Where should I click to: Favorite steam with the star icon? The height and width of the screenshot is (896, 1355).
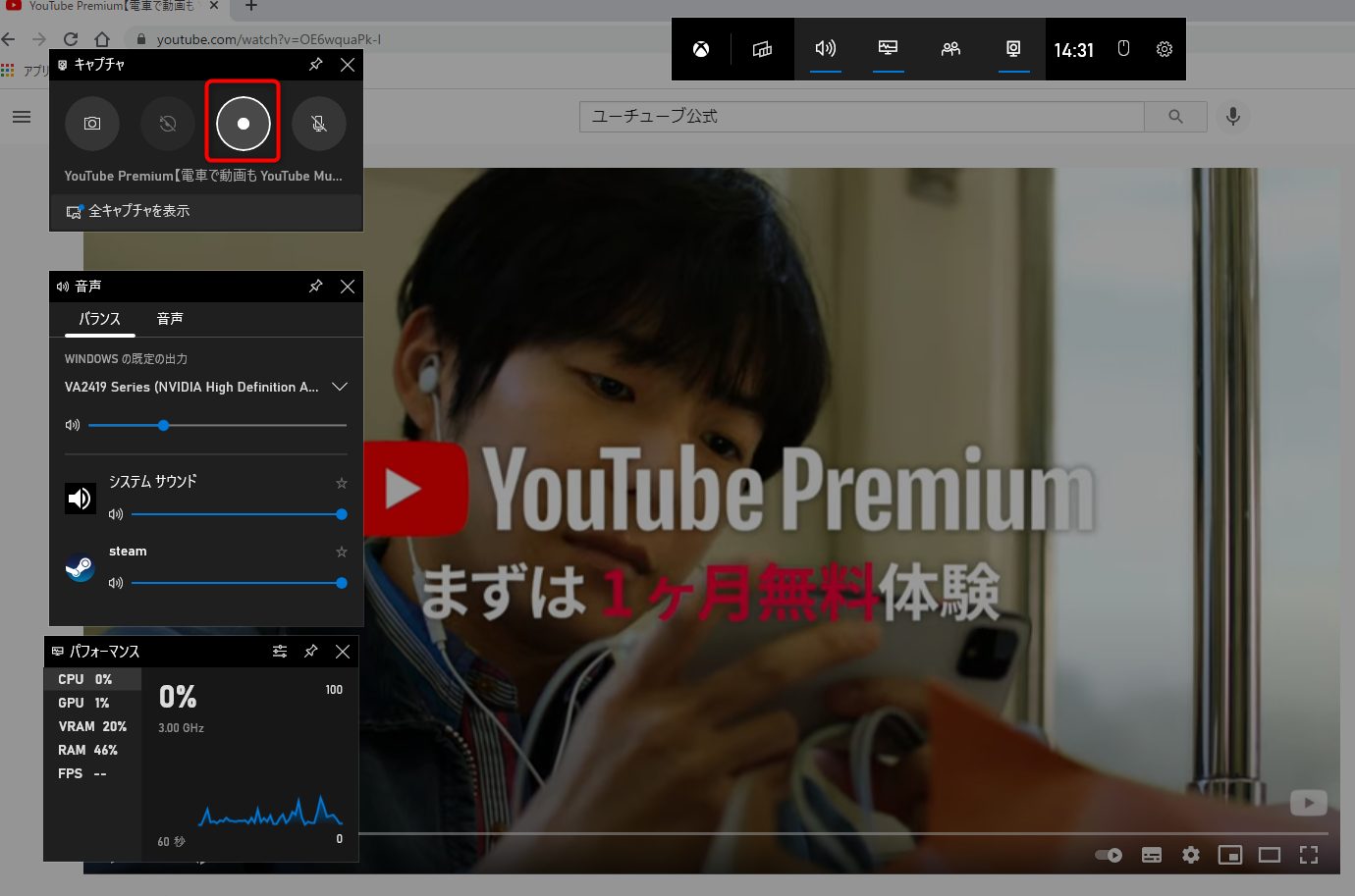tap(342, 552)
